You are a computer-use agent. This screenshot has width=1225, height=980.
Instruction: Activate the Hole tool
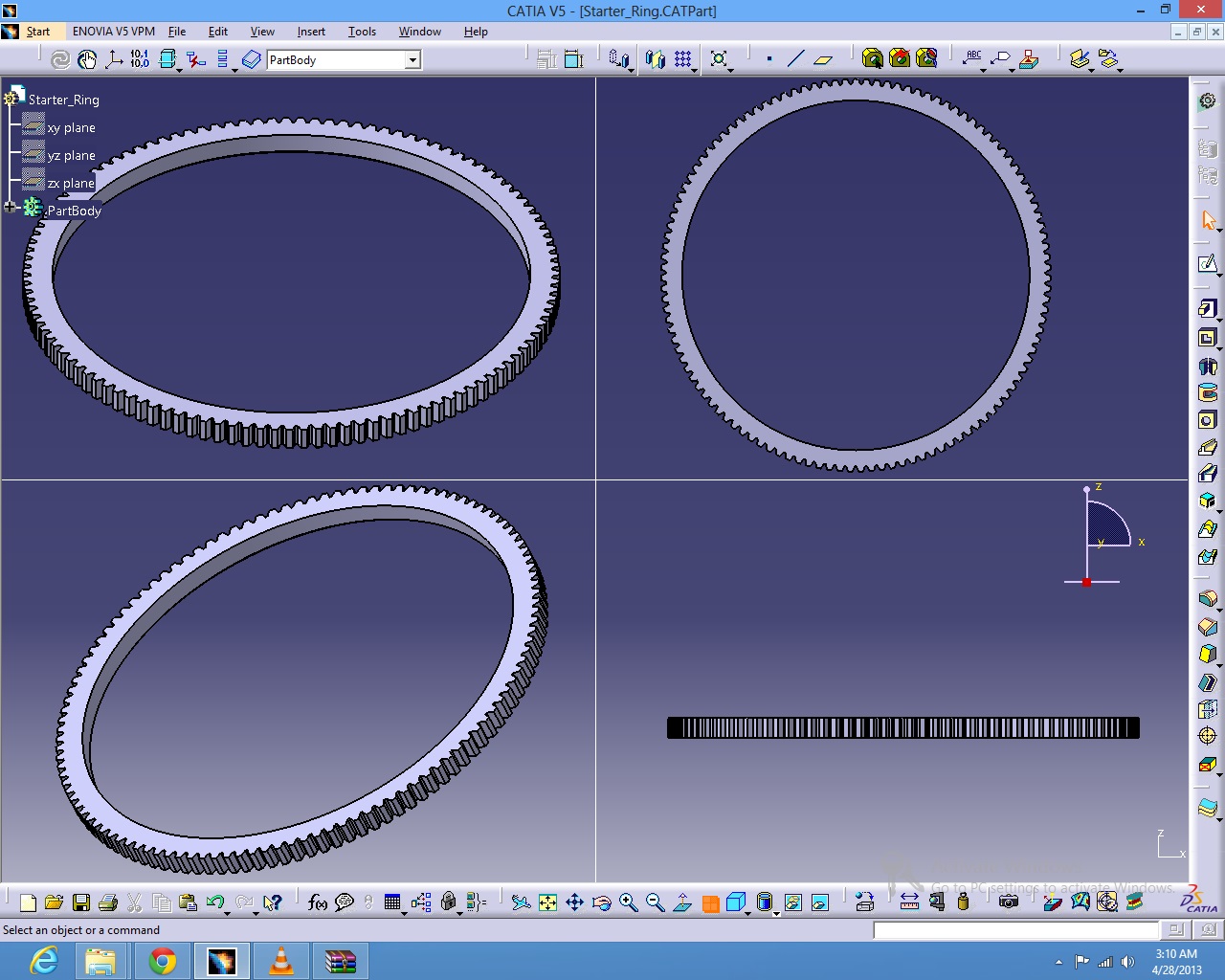[1208, 420]
